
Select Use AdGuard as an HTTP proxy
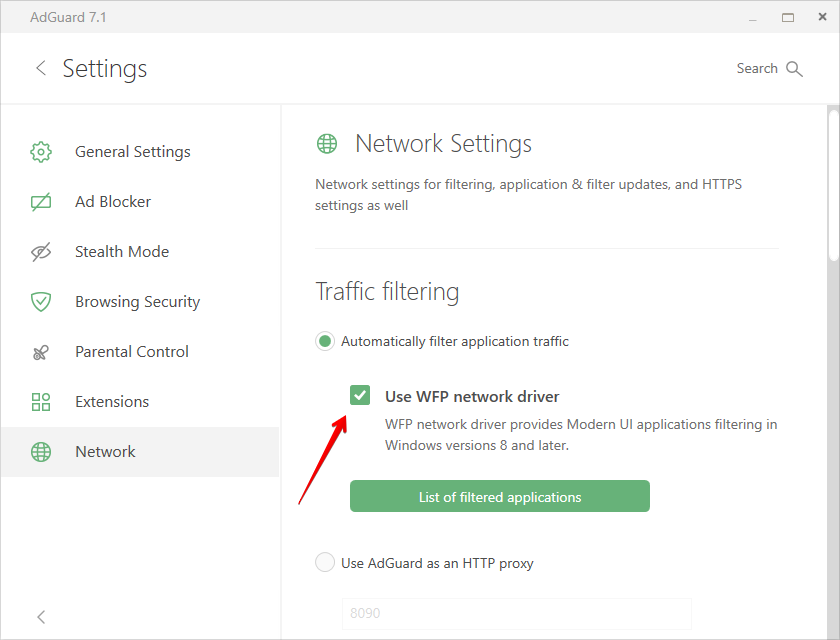325,563
